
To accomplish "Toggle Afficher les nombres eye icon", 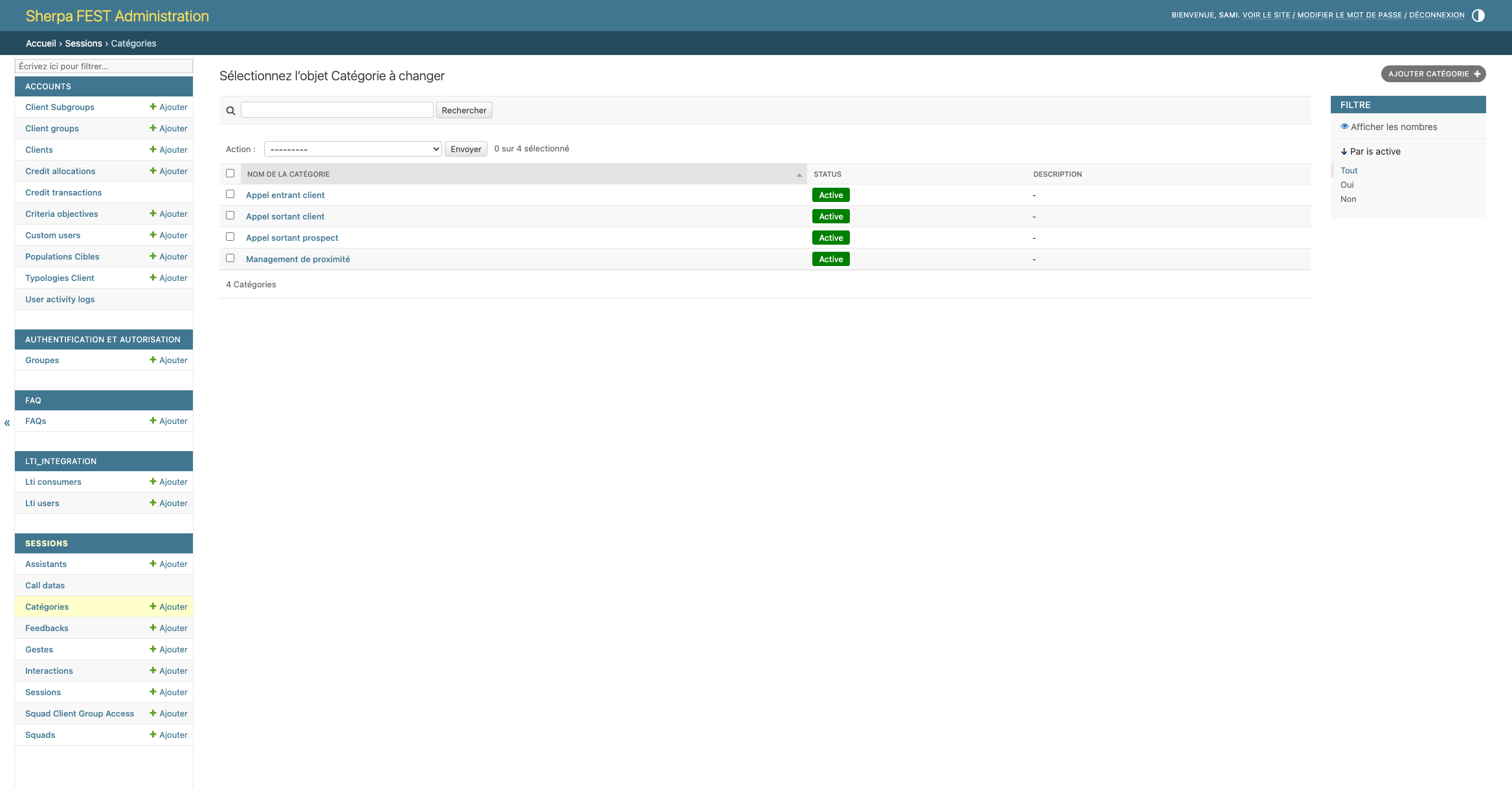I will pyautogui.click(x=1344, y=127).
